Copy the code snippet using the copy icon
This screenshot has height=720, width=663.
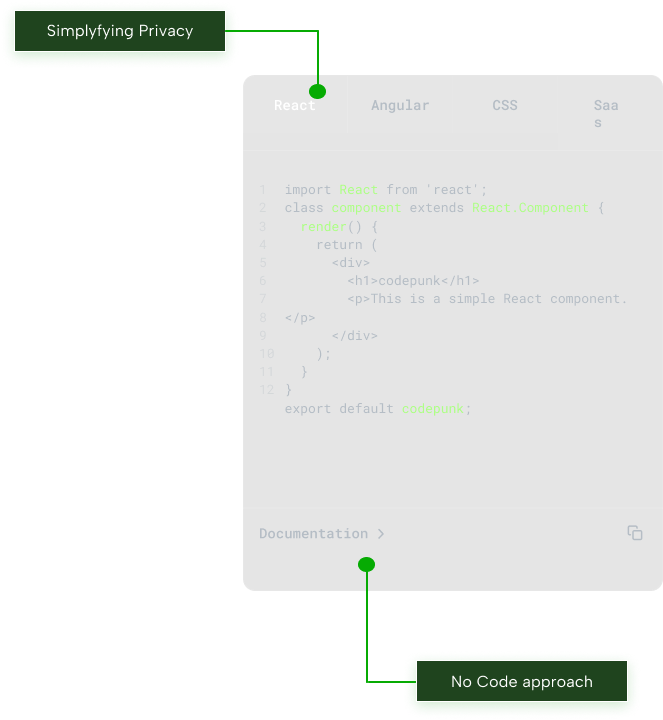point(634,533)
